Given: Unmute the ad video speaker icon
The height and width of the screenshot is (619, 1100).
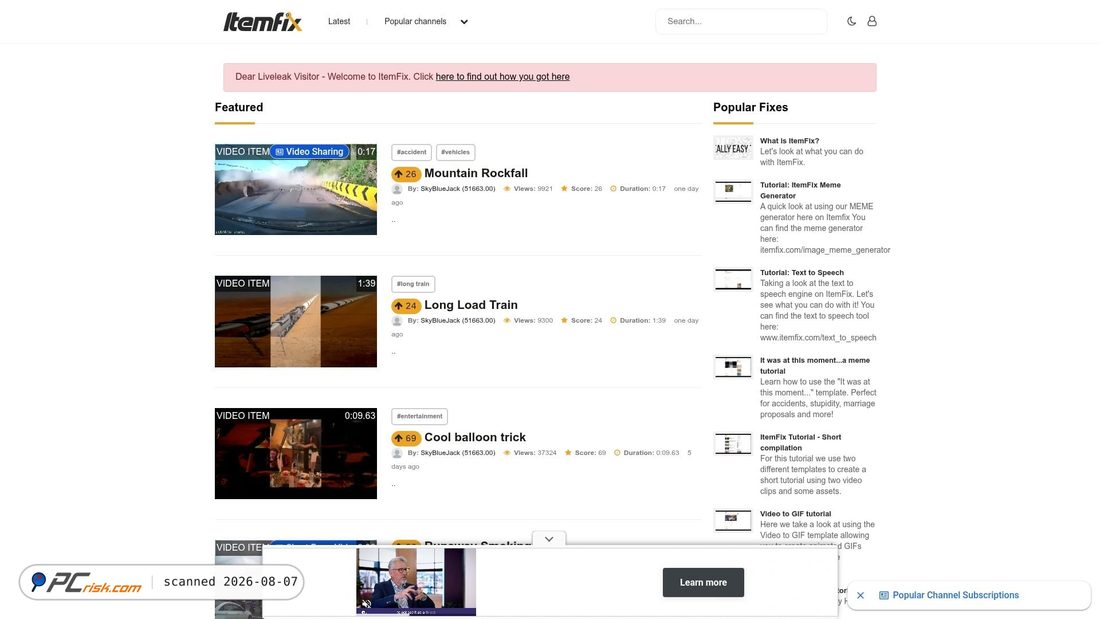Looking at the screenshot, I should pyautogui.click(x=365, y=604).
